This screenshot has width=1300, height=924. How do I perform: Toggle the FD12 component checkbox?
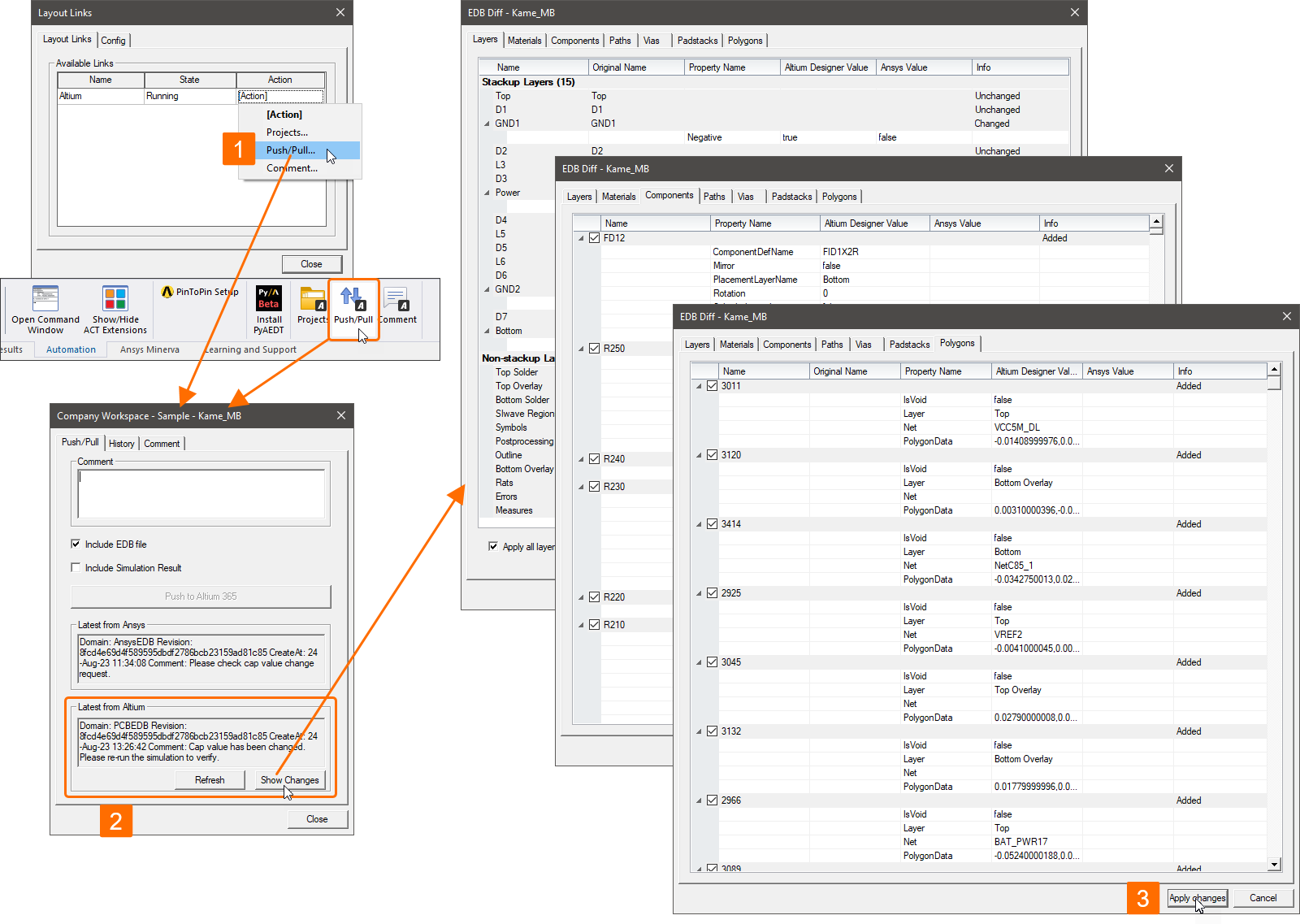click(x=595, y=238)
